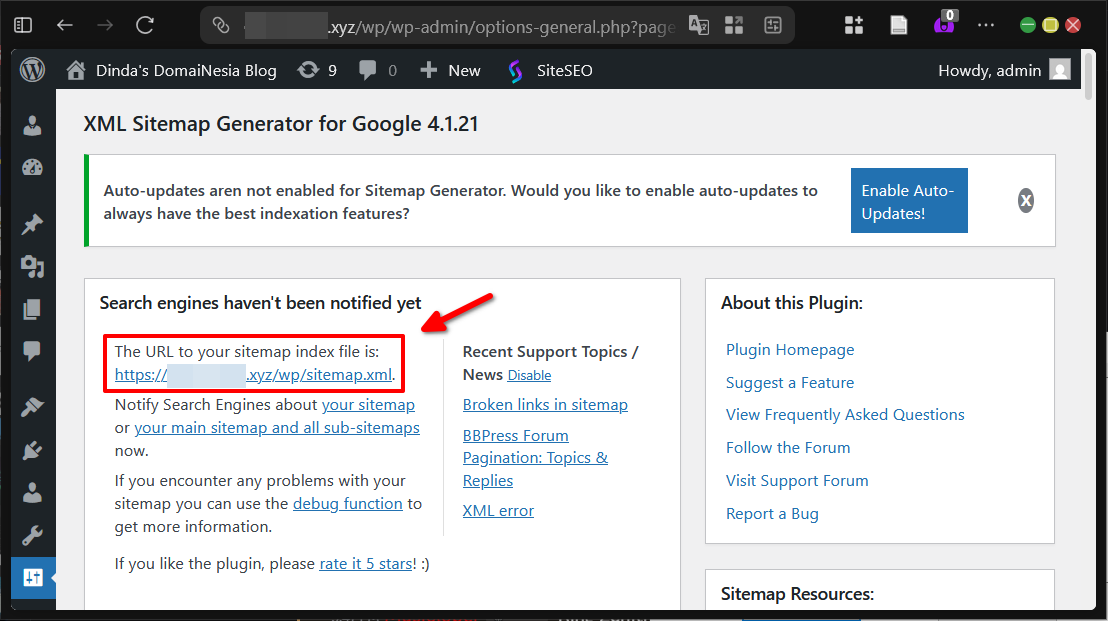This screenshot has width=1108, height=621.
Task: Select SiteSEO in the admin bar
Action: [x=549, y=70]
